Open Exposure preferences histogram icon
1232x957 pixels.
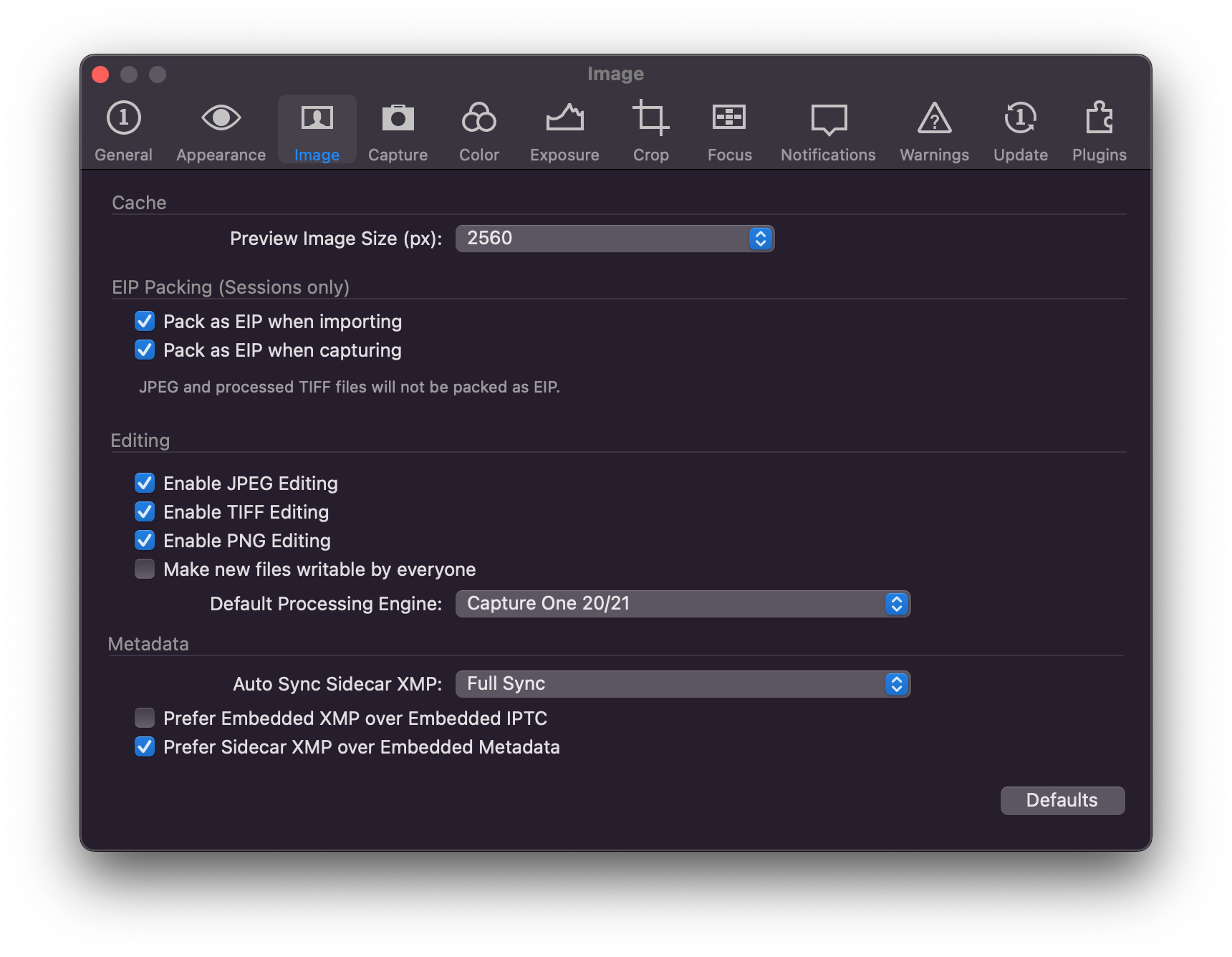(564, 118)
